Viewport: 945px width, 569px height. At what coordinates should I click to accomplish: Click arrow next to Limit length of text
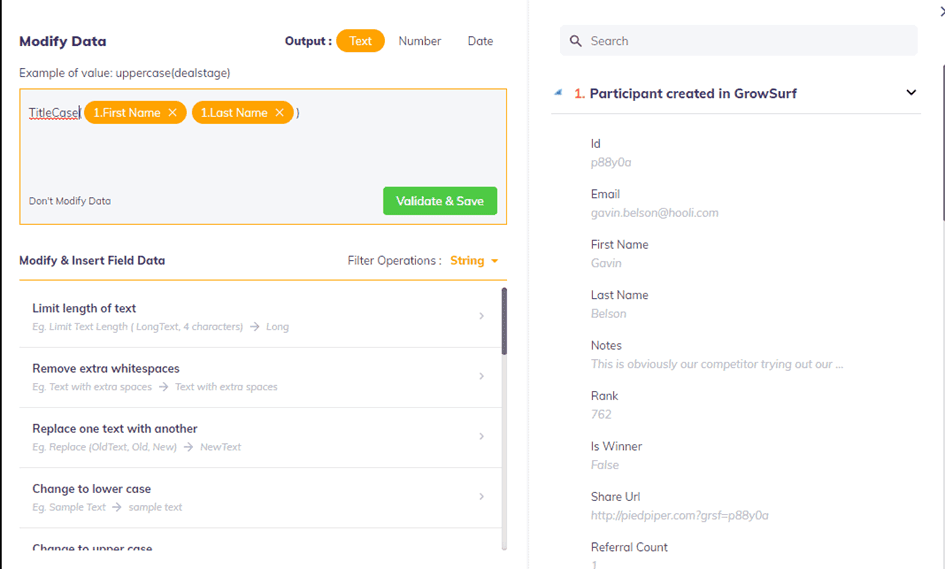[481, 316]
